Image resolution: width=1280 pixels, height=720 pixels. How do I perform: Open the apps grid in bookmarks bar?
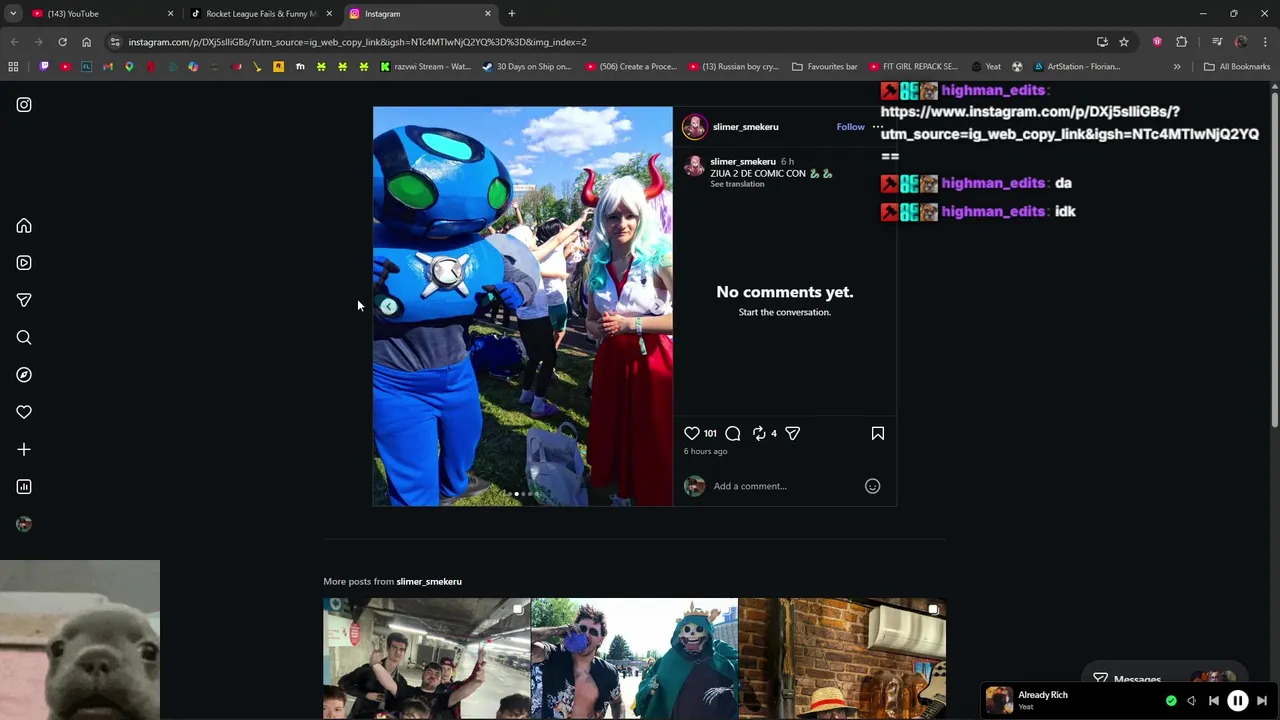pos(13,67)
